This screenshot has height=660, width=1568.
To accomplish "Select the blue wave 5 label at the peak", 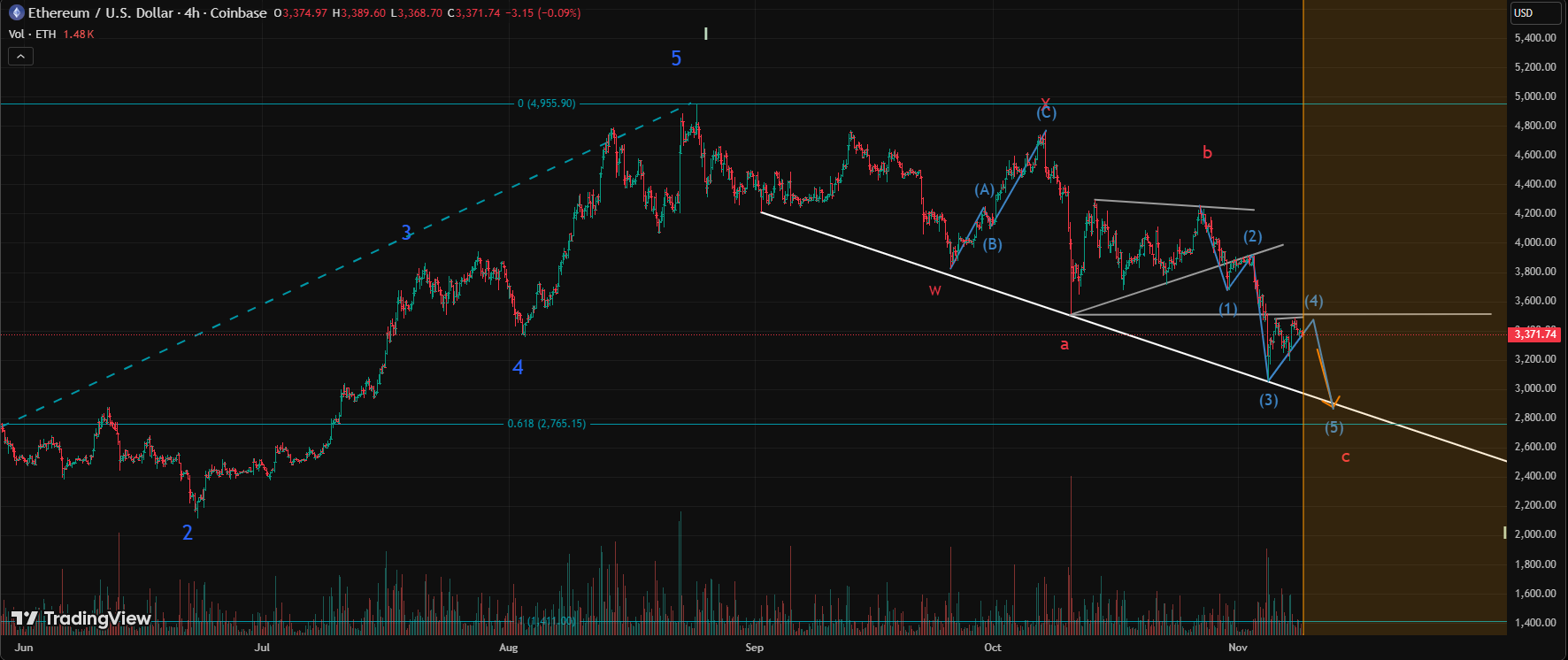I will 676,59.
